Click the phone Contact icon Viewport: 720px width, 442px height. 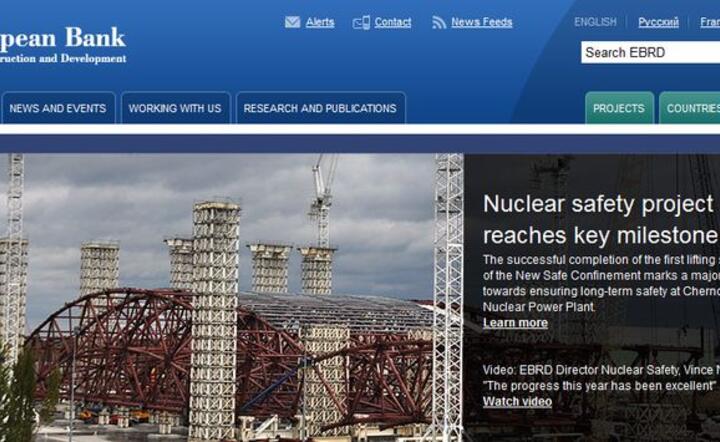361,22
